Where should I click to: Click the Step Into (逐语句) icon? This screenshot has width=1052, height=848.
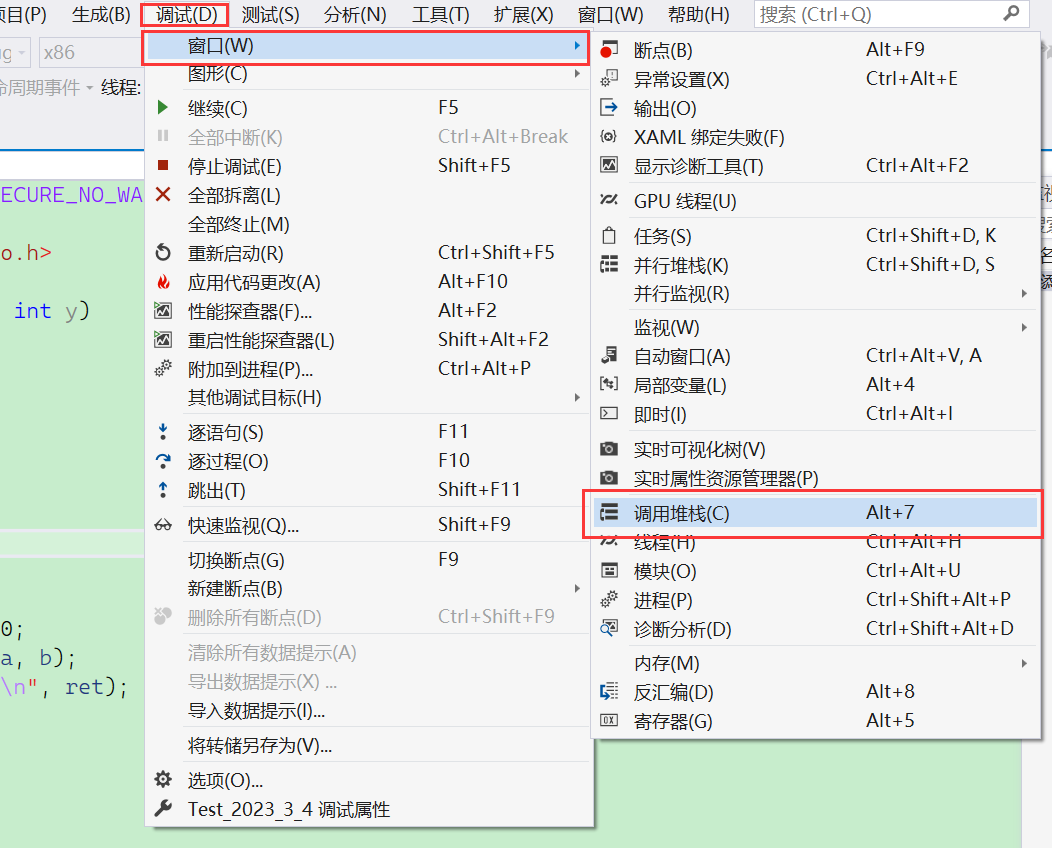click(x=165, y=430)
